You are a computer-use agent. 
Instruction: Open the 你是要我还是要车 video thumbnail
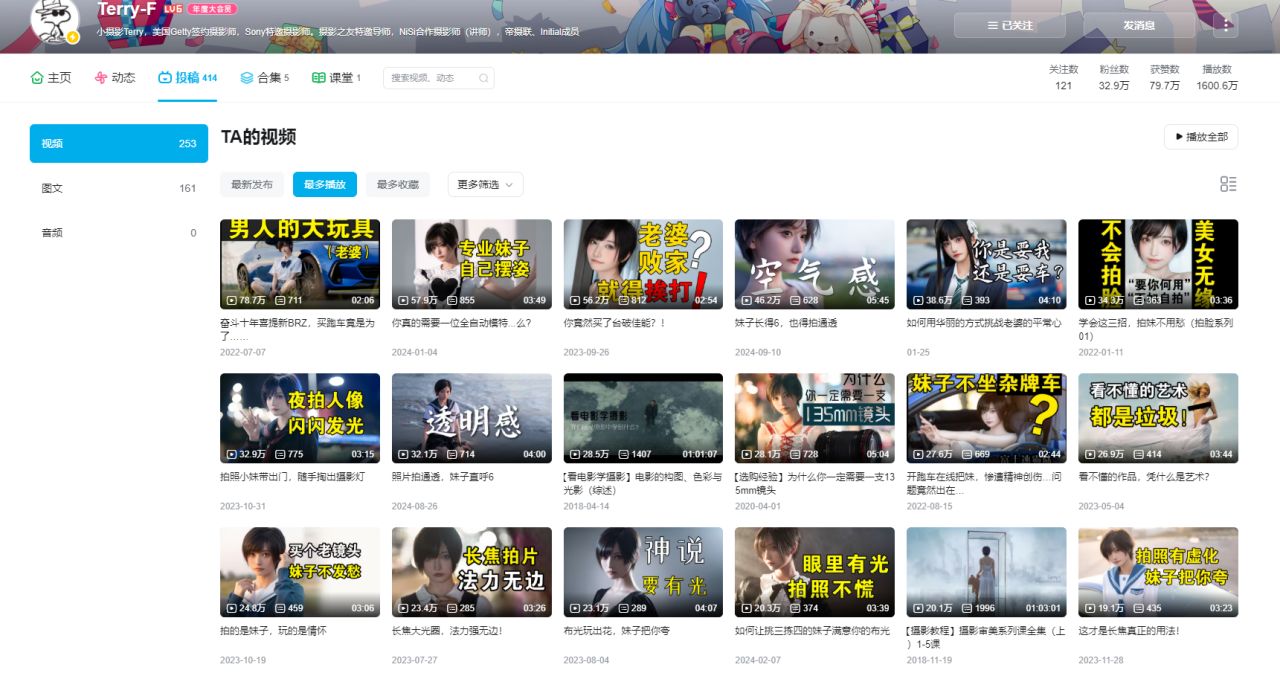click(986, 264)
